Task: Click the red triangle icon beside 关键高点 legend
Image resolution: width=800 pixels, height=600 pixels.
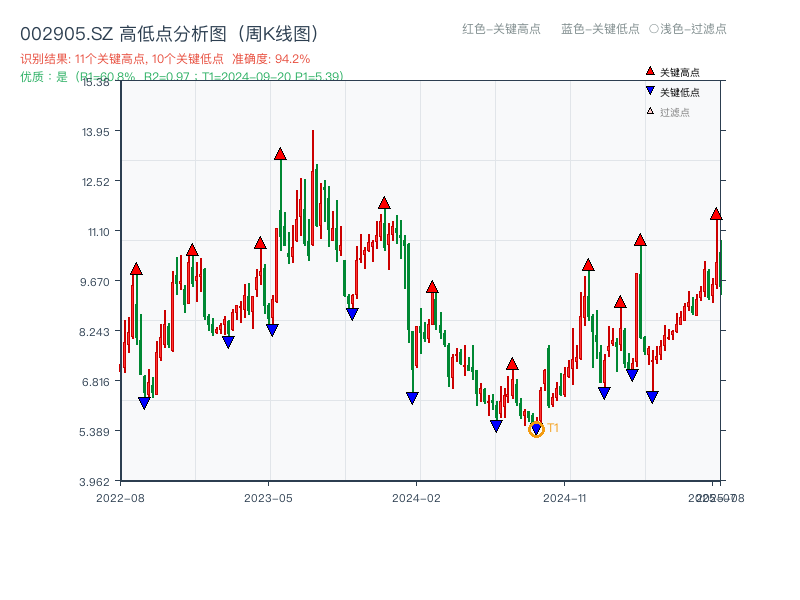Action: pos(648,71)
